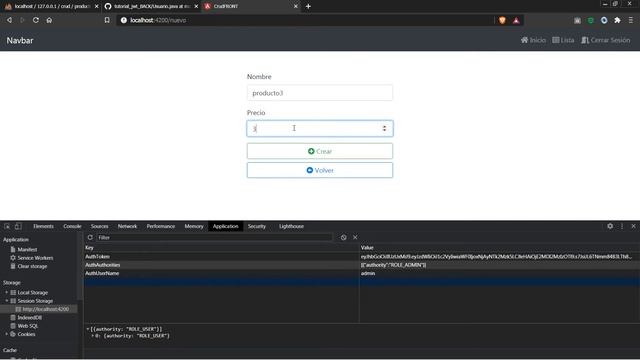Open a new browser tab

[x=308, y=6]
